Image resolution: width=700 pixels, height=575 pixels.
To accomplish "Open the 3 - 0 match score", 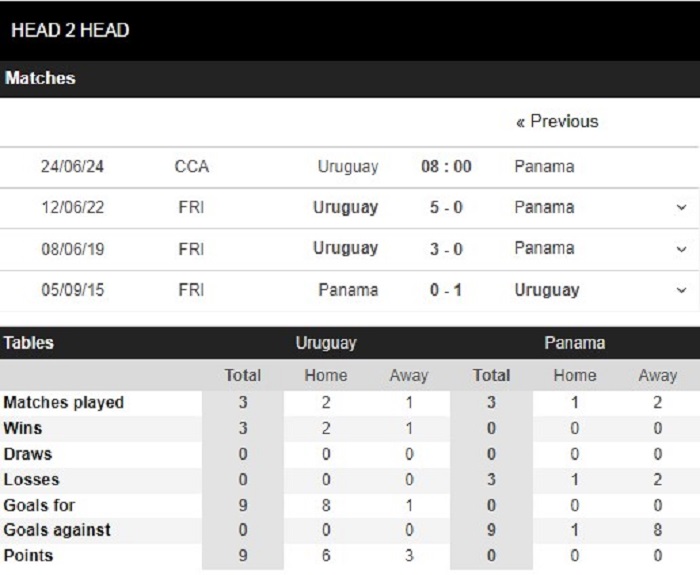I will (446, 249).
